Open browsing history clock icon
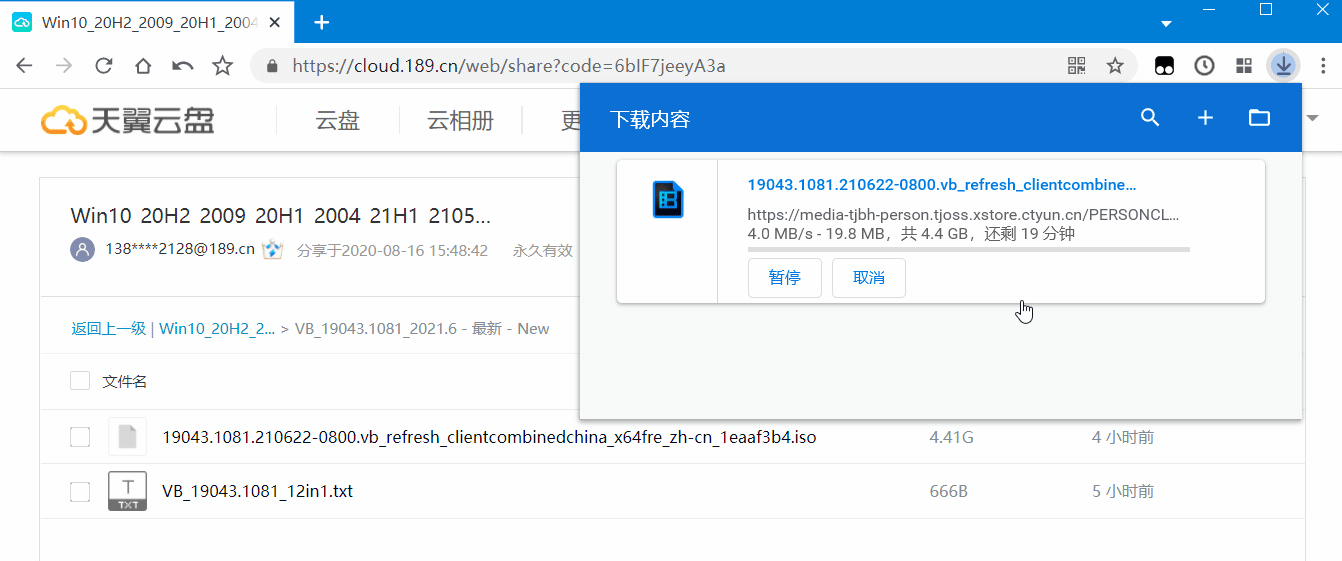Viewport: 1342px width, 561px height. 1205,66
